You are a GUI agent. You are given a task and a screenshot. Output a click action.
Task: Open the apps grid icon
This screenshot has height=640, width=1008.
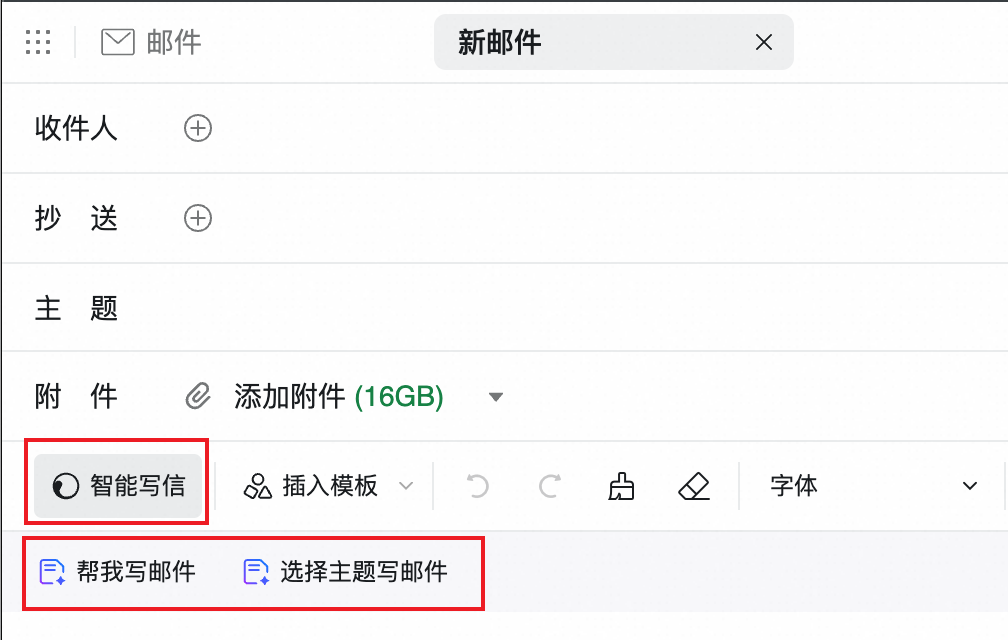click(38, 42)
